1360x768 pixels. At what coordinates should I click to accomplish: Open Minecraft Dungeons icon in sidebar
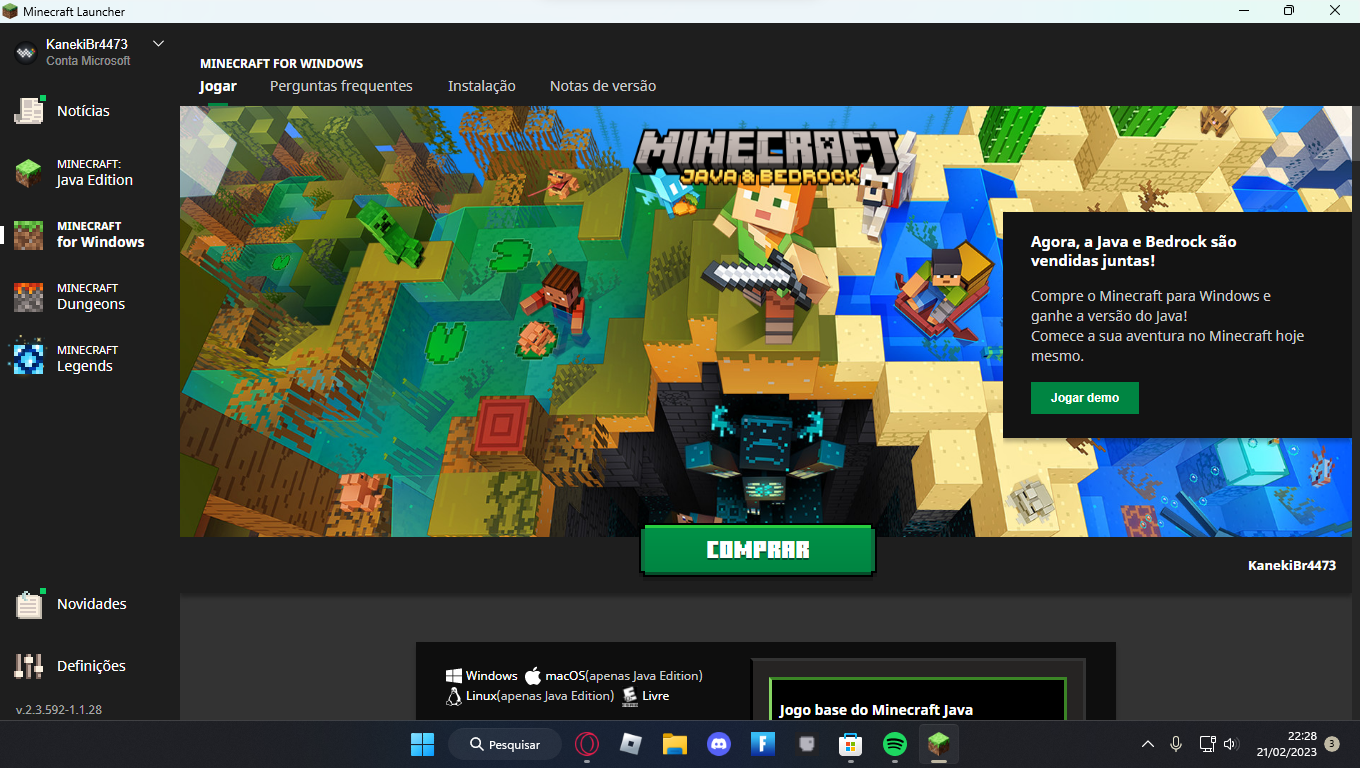(29, 297)
